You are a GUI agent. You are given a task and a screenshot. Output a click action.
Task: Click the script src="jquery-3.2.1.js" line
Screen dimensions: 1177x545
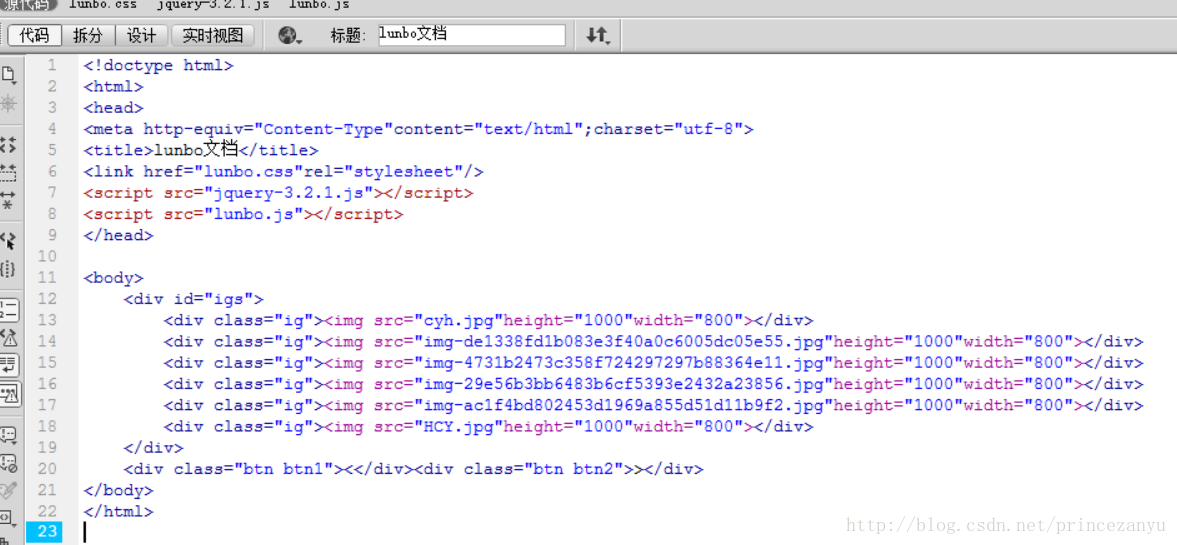278,193
